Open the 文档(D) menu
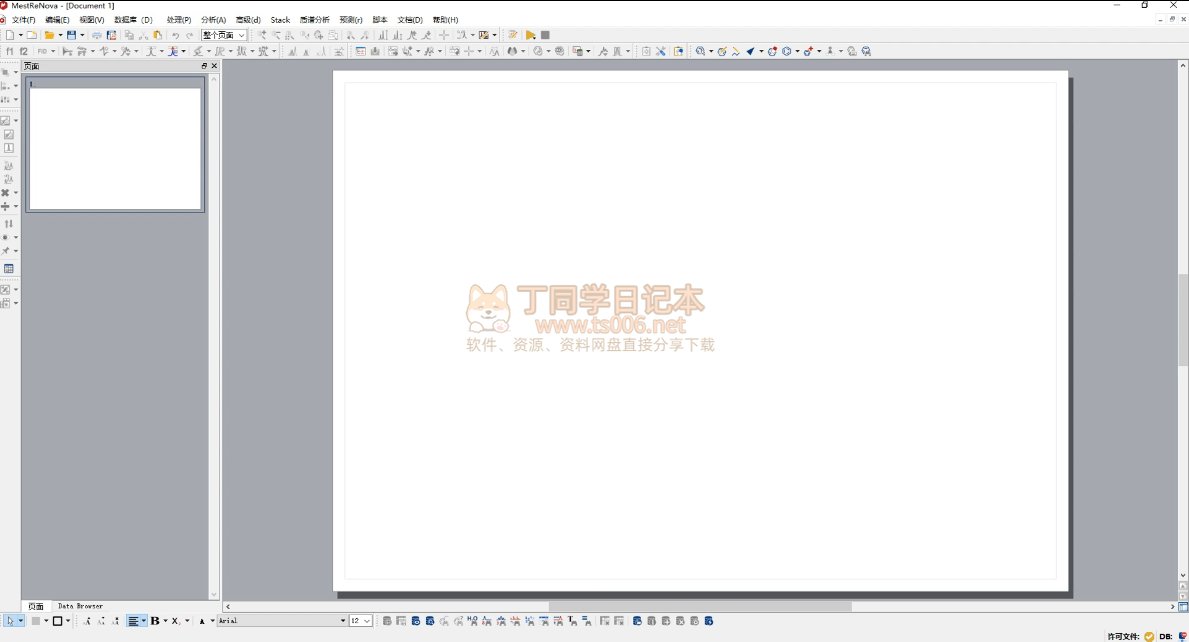 tap(409, 20)
